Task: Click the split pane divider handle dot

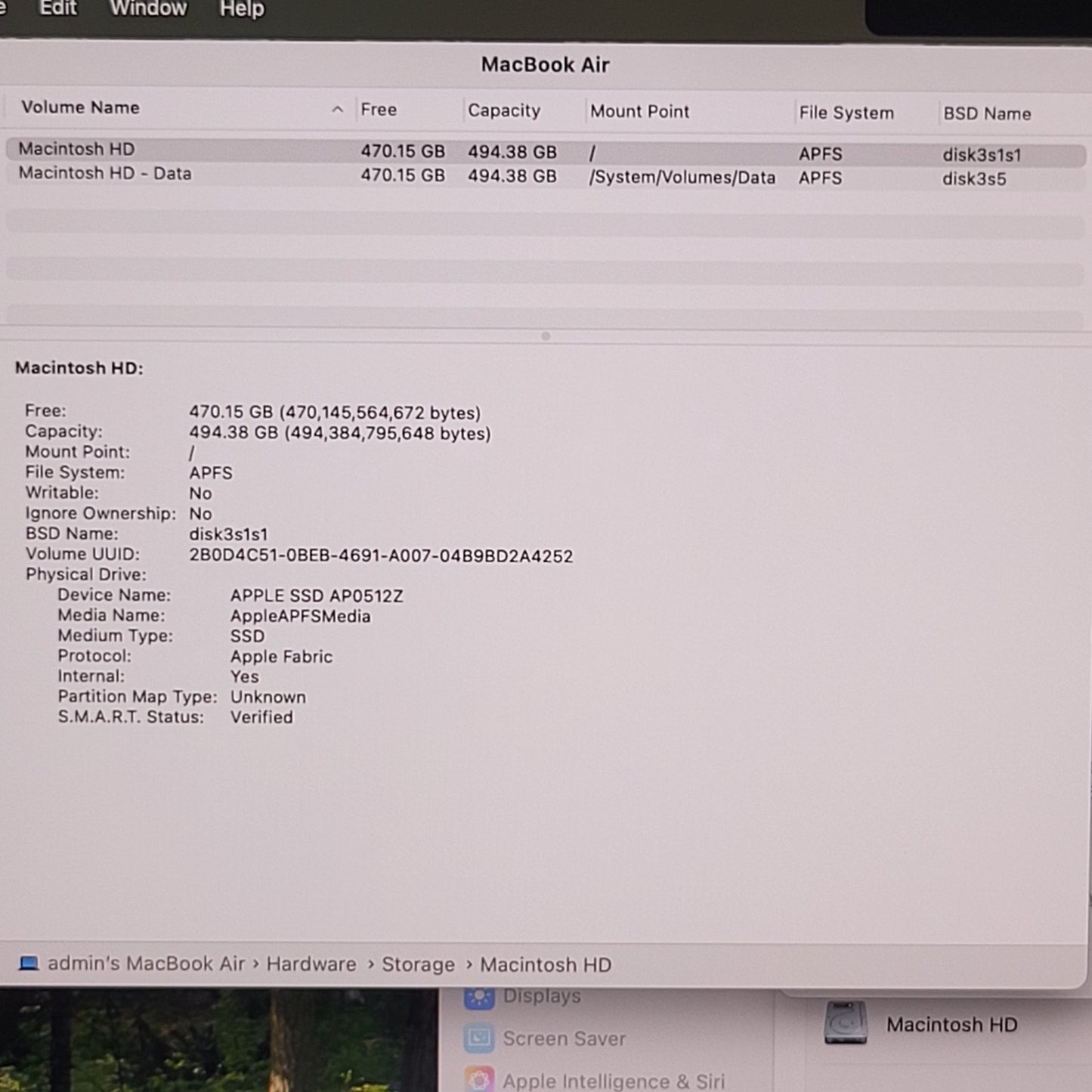Action: 546,336
